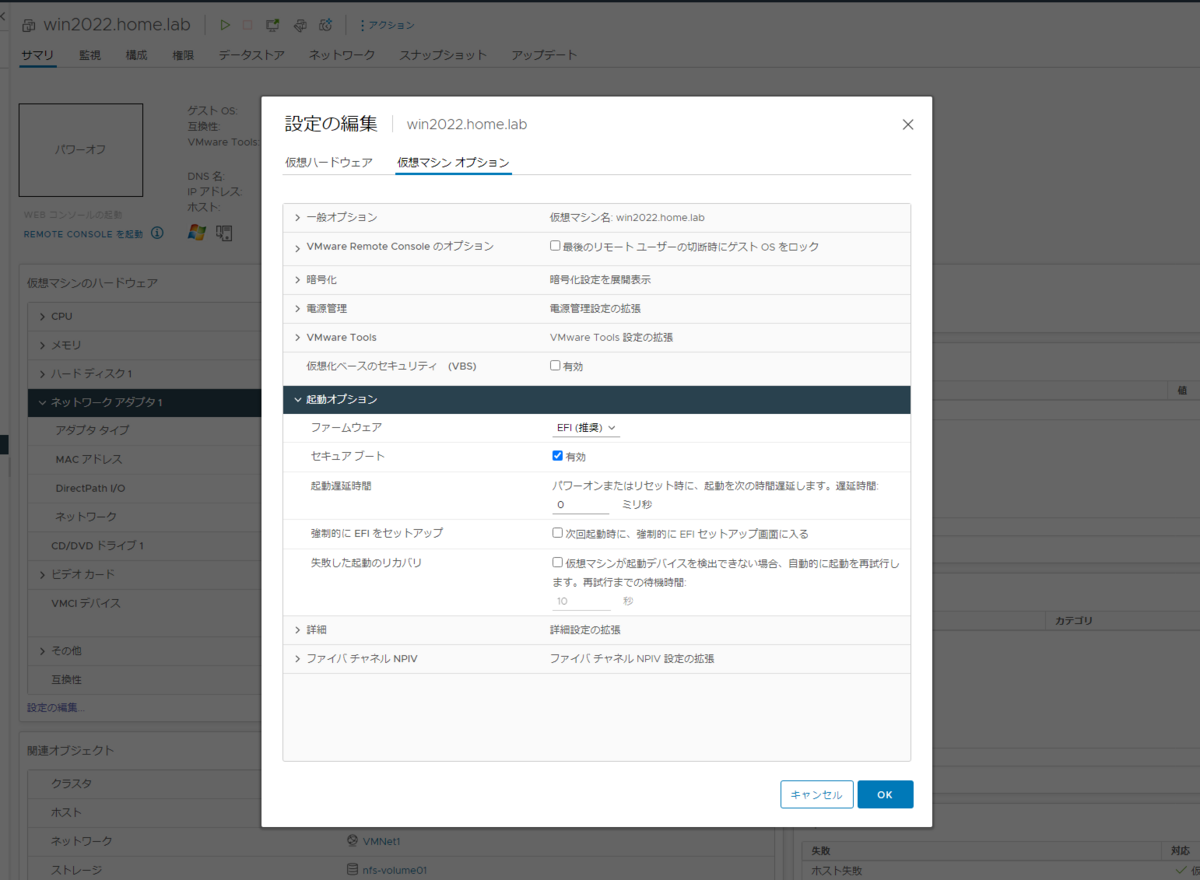The height and width of the screenshot is (880, 1200).
Task: Collapse the left navigation pane arrow
Action: [4, 16]
